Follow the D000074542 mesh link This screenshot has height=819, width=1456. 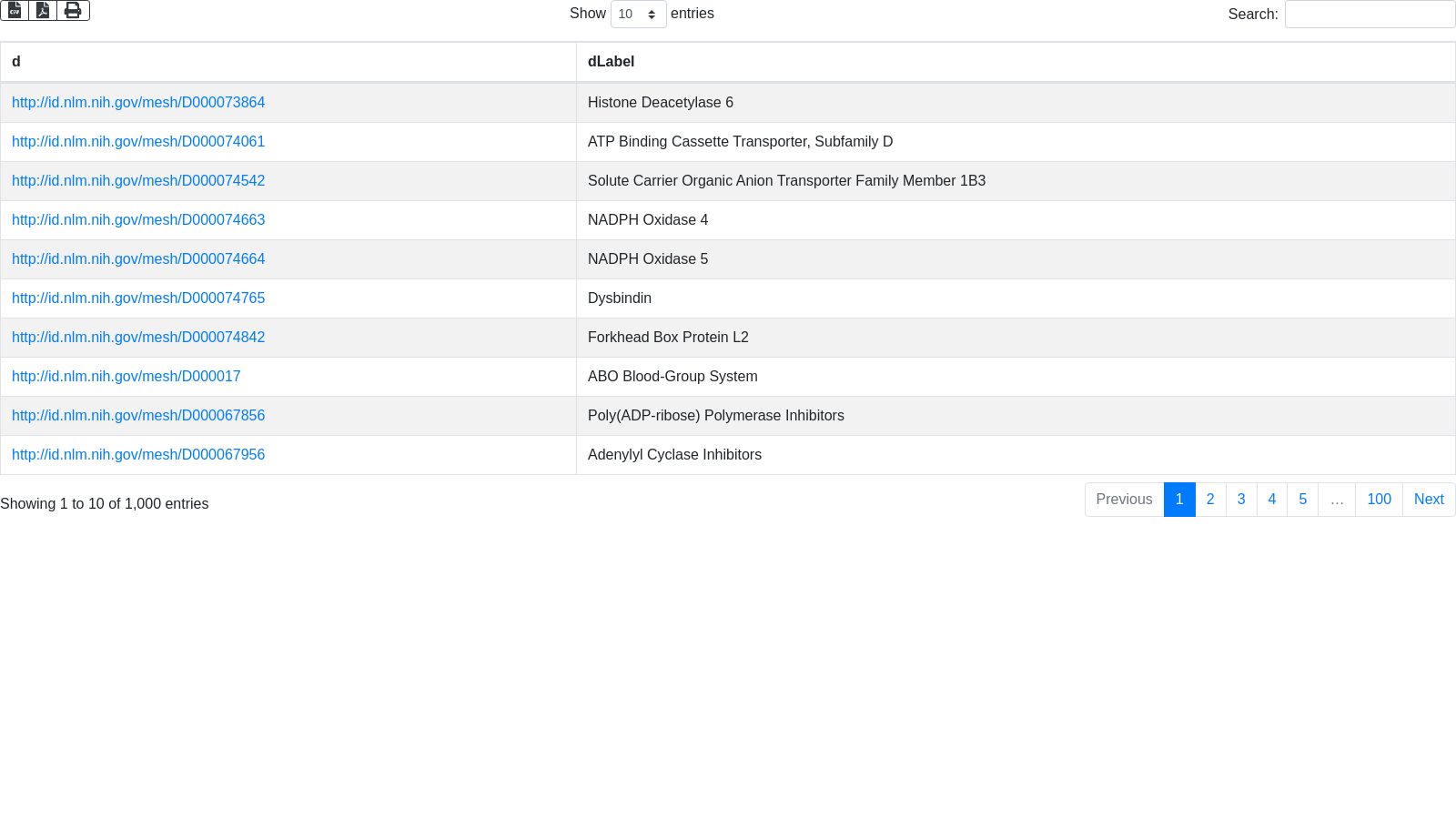[x=138, y=181]
